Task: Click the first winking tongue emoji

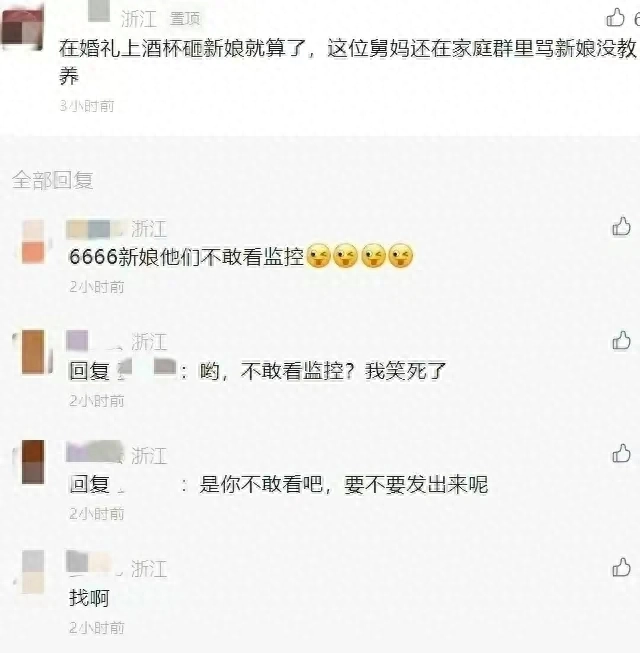Action: tap(319, 255)
